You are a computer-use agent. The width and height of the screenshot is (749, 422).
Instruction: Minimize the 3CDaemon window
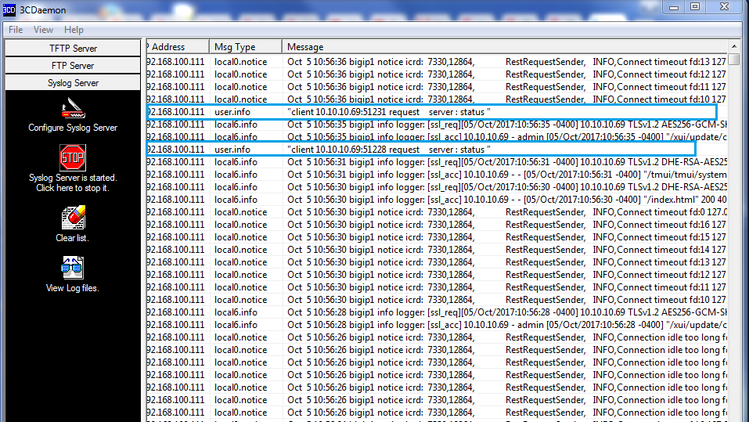click(674, 7)
